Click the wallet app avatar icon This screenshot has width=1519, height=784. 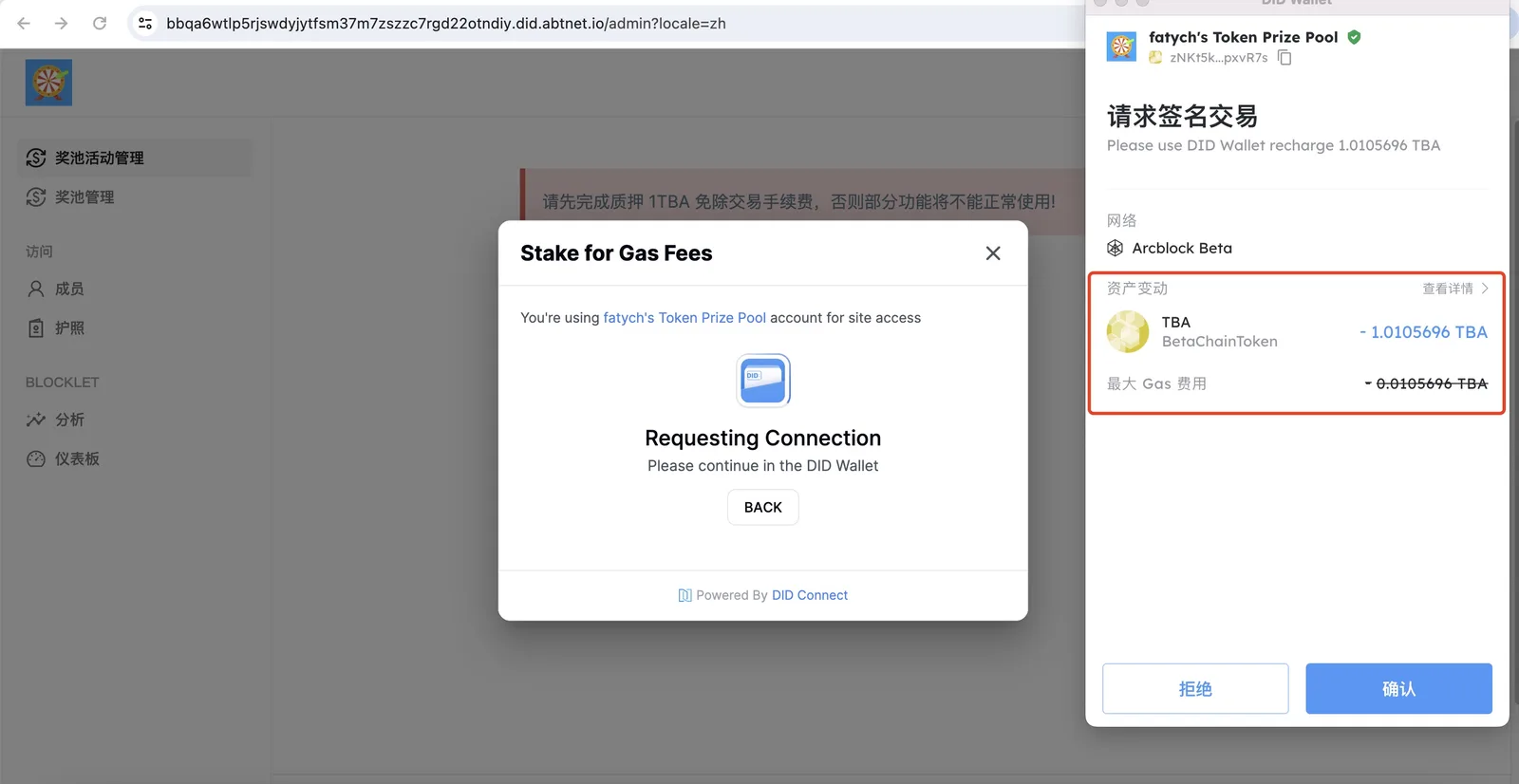coord(1121,46)
